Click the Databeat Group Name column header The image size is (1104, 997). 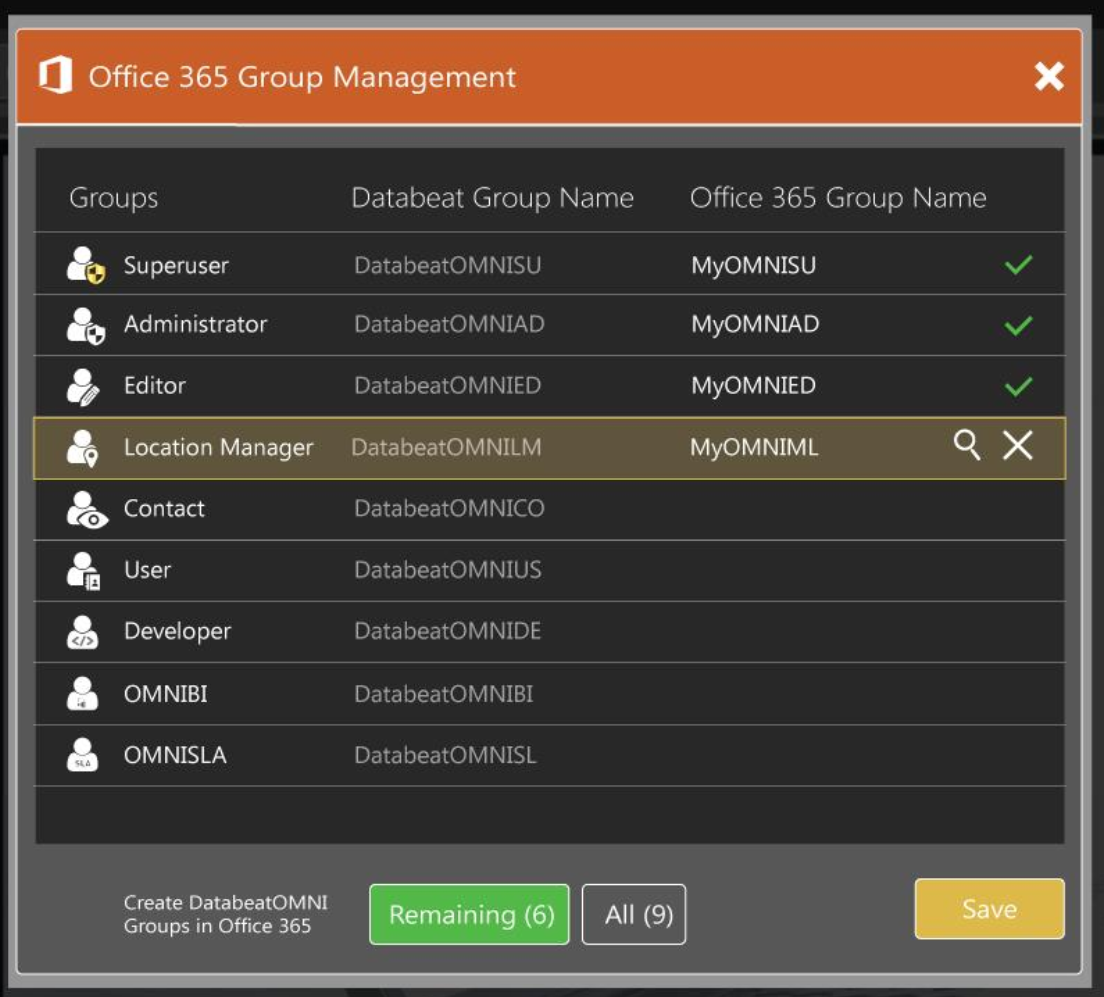[493, 198]
